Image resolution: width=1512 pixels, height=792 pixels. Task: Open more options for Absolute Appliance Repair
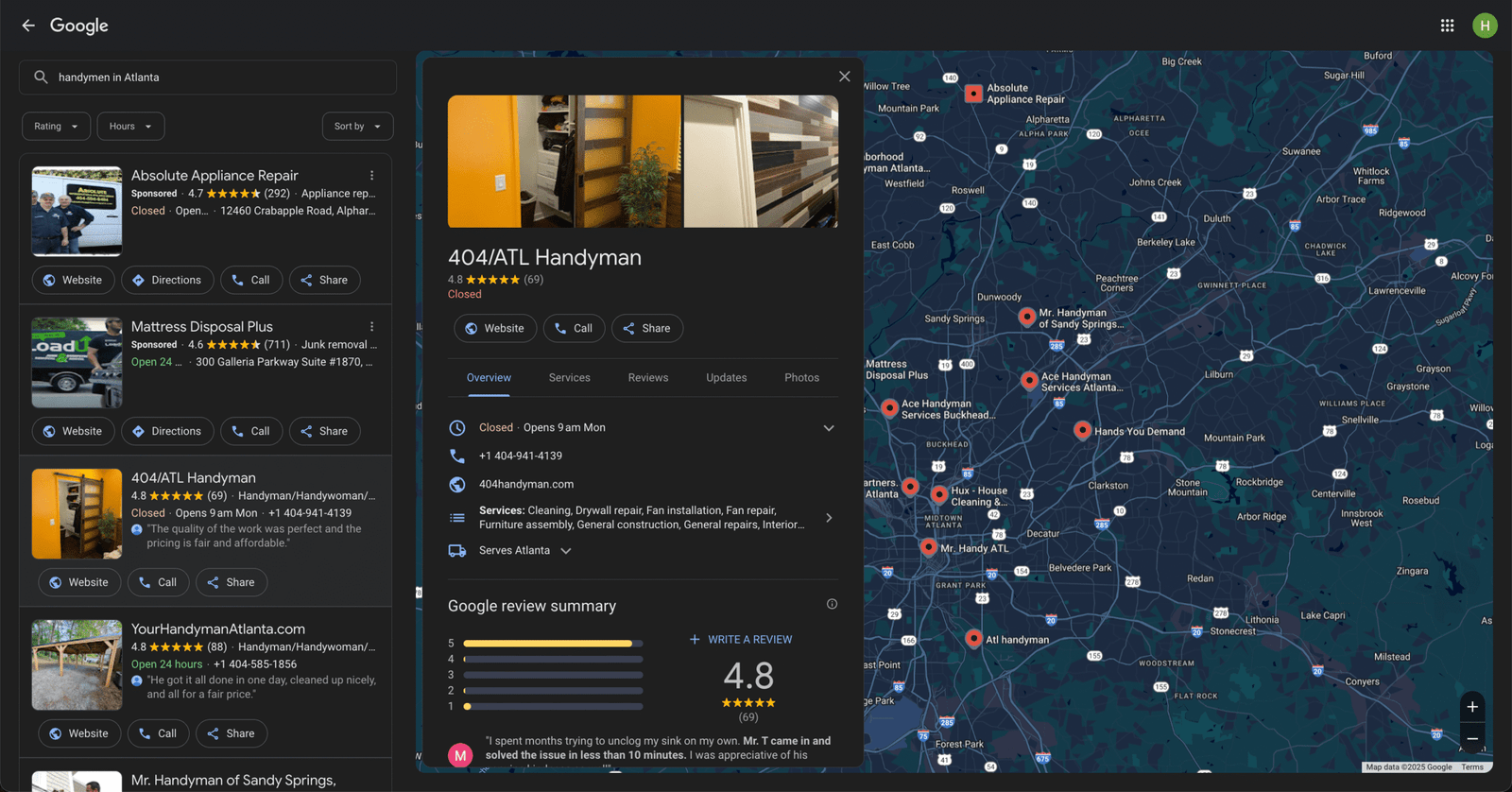[372, 176]
